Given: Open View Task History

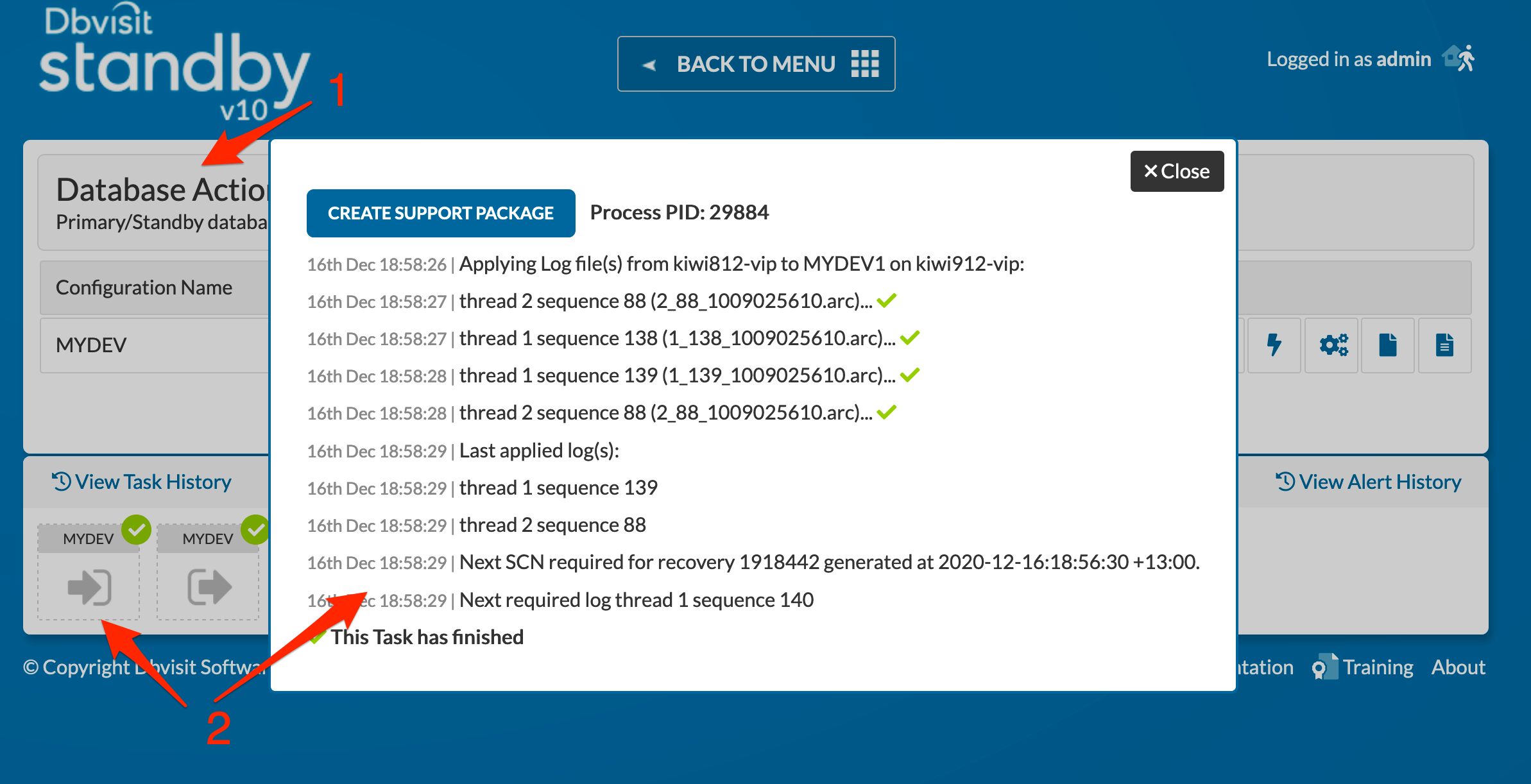Looking at the screenshot, I should click(142, 482).
